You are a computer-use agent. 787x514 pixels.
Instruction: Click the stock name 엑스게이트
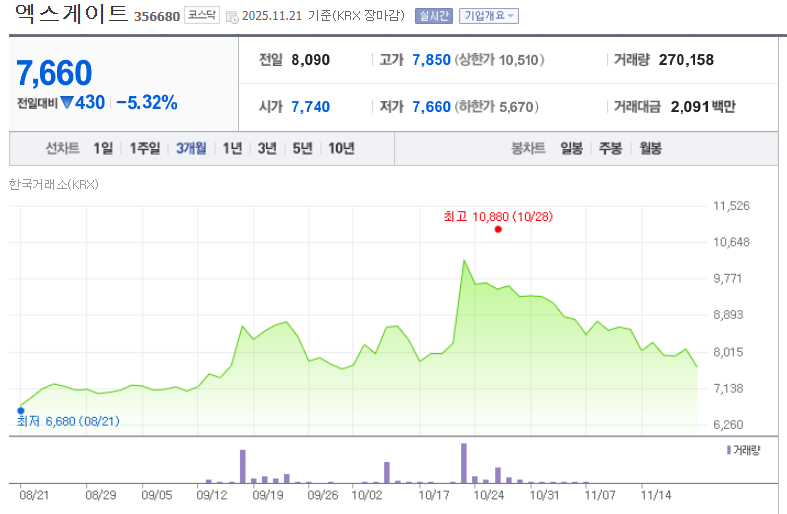point(71,13)
